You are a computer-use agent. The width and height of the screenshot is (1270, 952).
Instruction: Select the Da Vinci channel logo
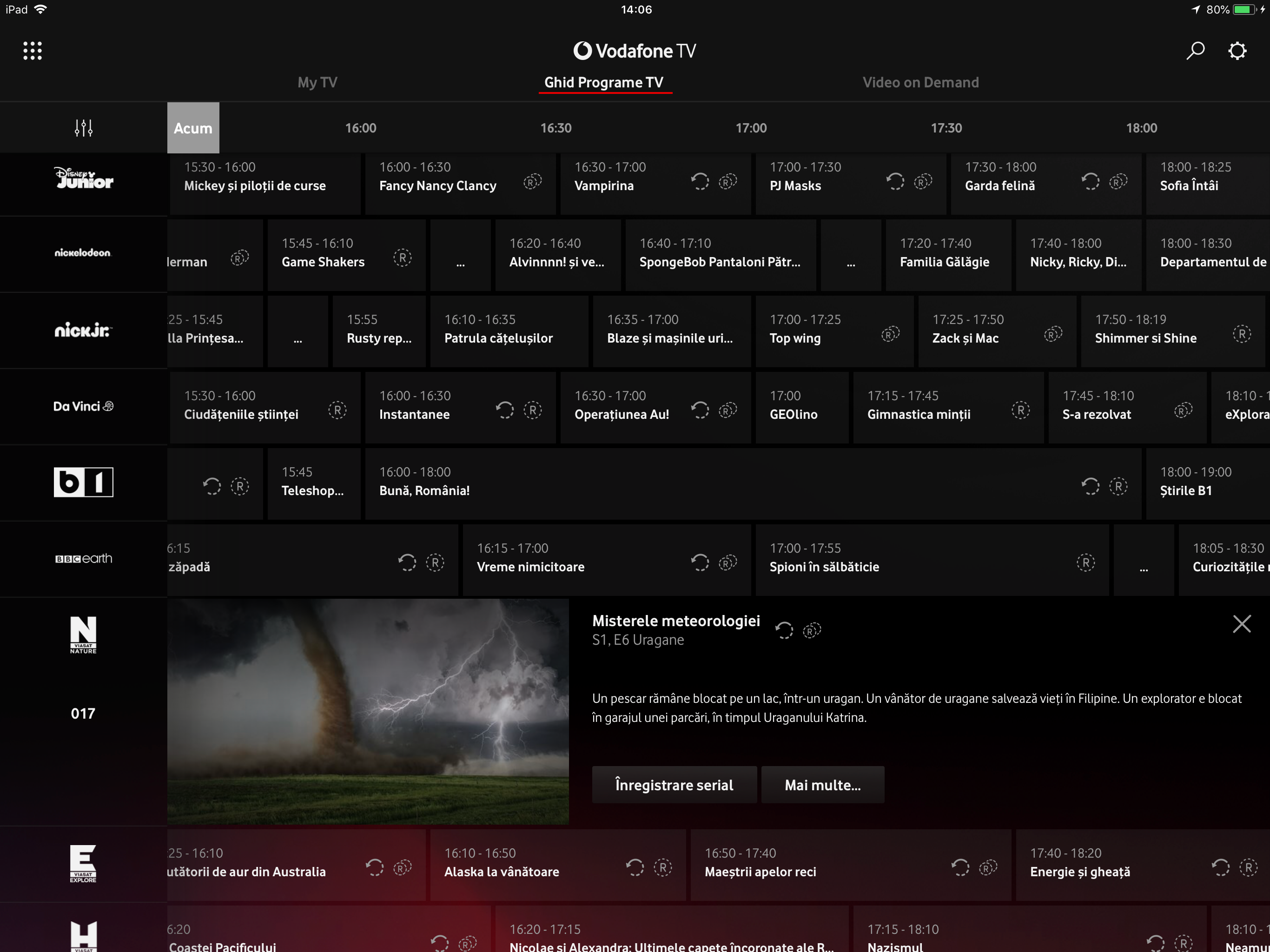[x=83, y=406]
